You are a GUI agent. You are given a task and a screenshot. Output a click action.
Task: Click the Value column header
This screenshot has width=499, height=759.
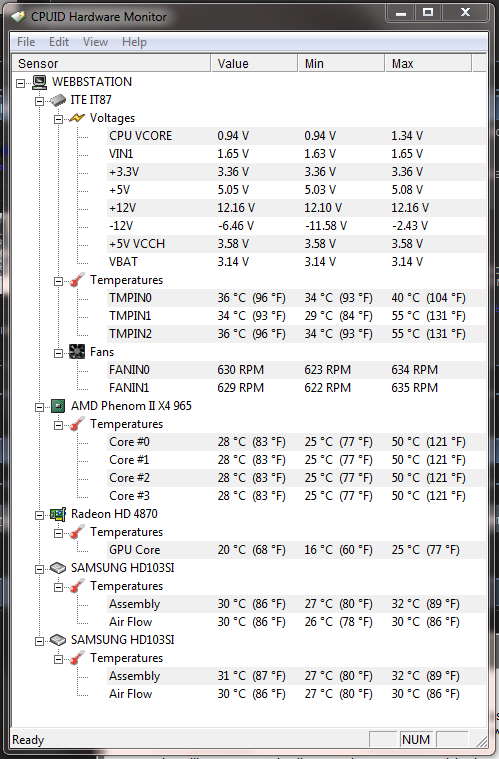coord(254,63)
